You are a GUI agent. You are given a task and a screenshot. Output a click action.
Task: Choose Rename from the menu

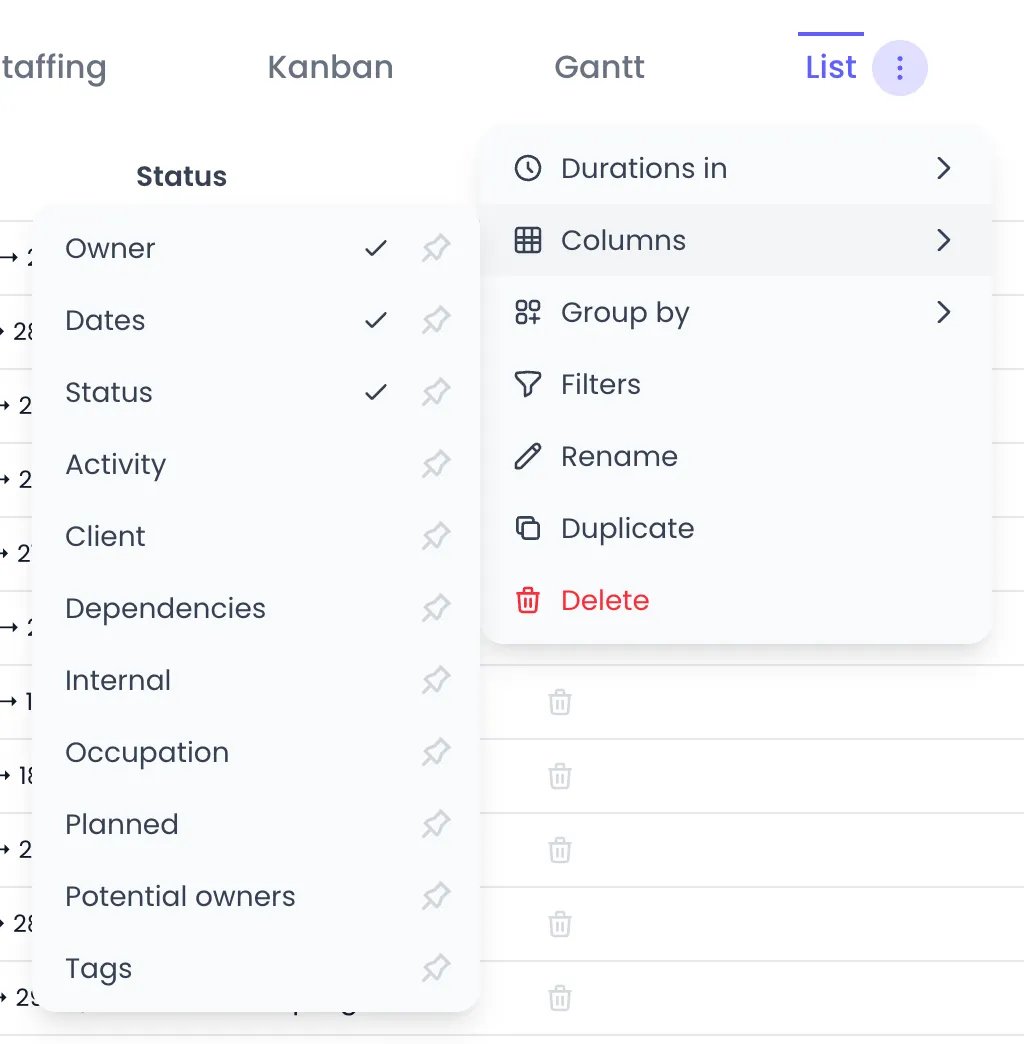point(736,456)
